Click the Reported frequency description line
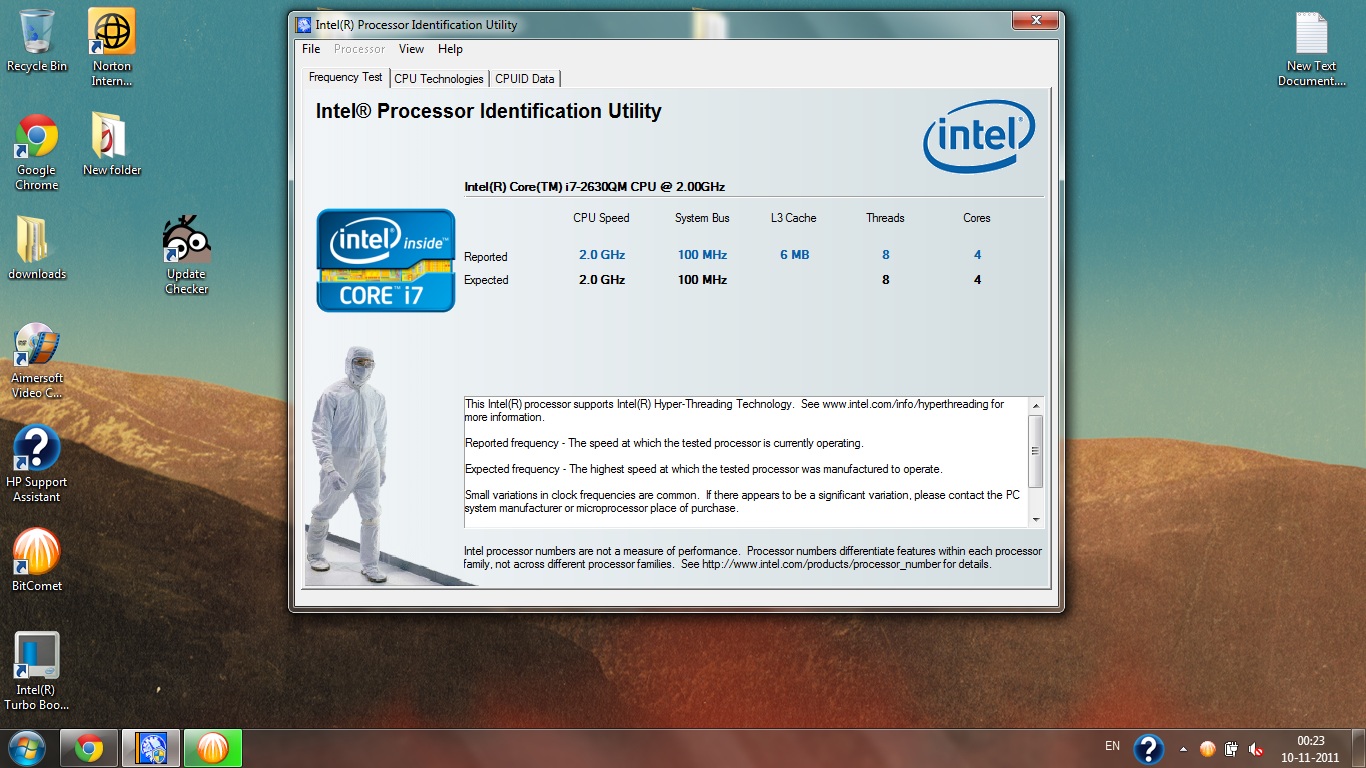 click(664, 443)
